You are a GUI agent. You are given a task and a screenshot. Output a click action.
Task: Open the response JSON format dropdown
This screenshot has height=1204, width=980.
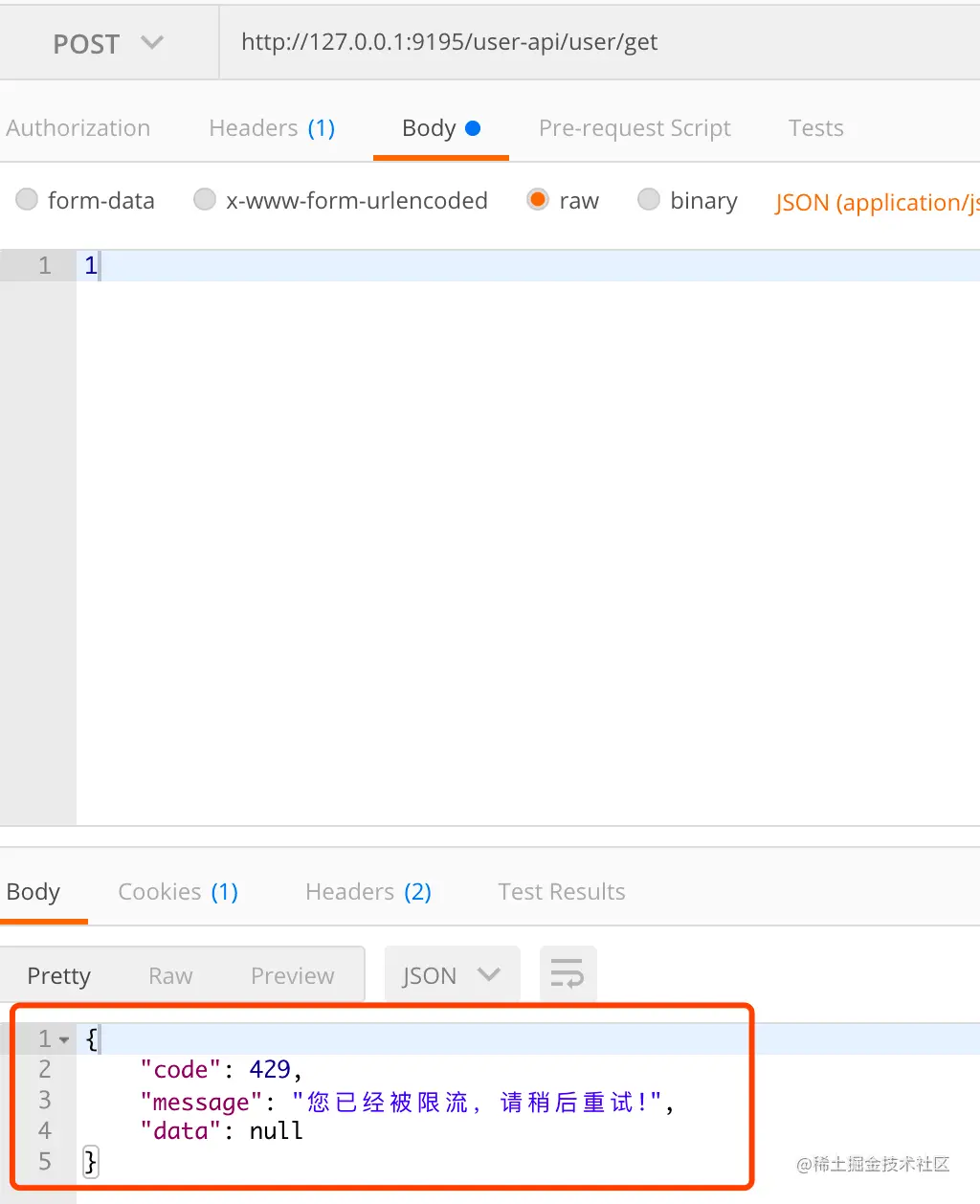pos(452,975)
